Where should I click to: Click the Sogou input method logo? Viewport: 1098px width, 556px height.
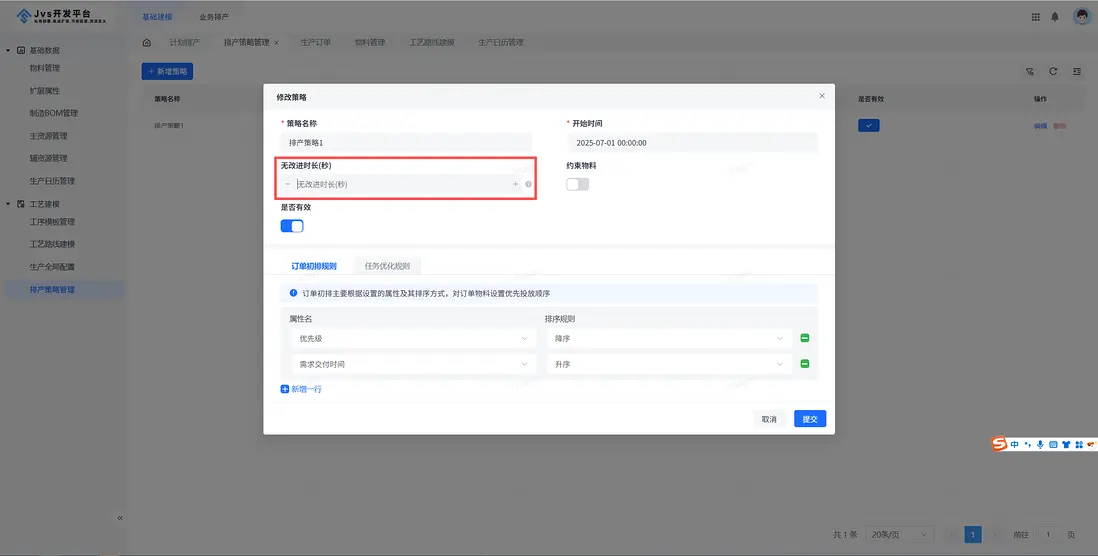coord(999,444)
